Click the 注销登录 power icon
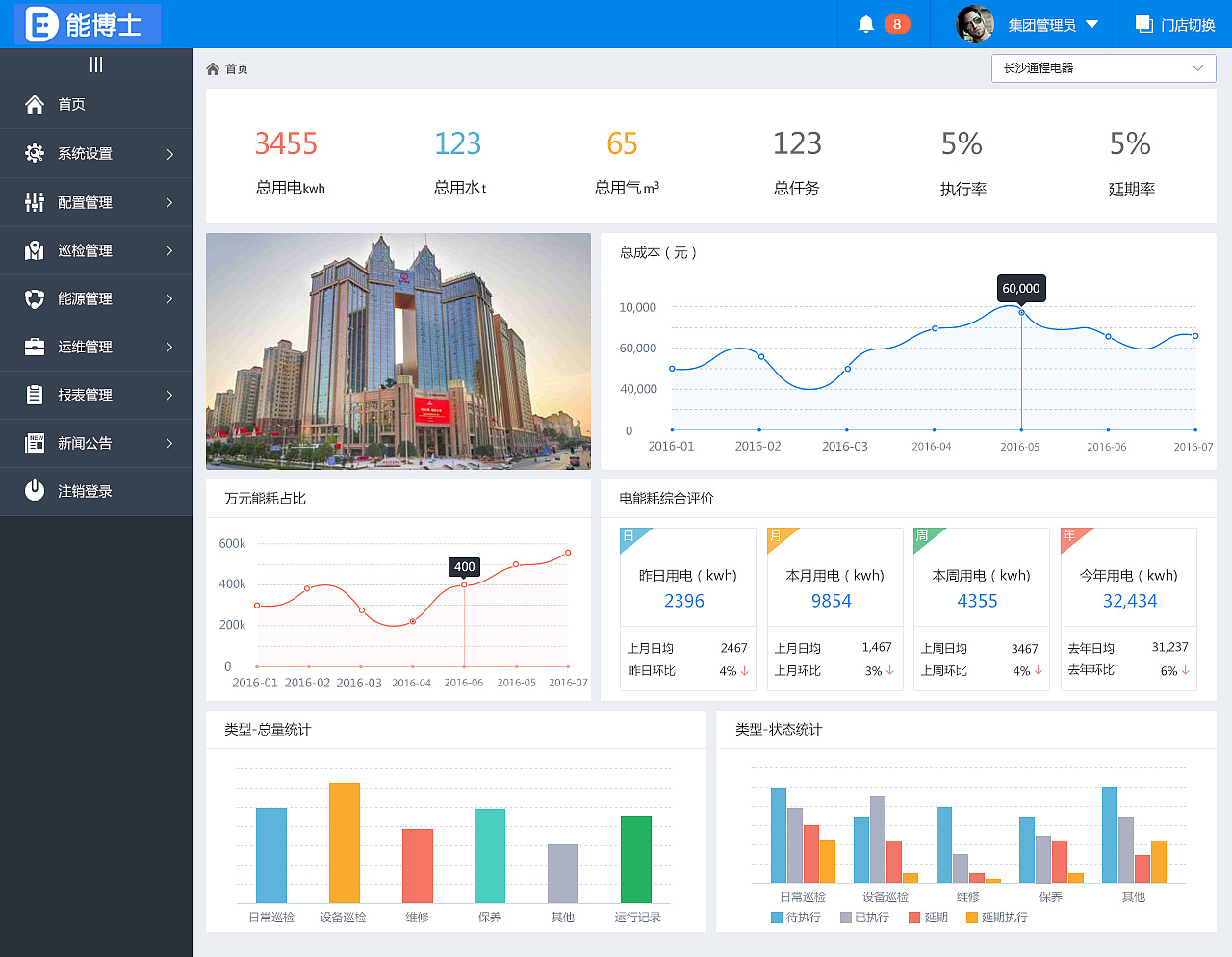This screenshot has height=957, width=1232. (35, 490)
